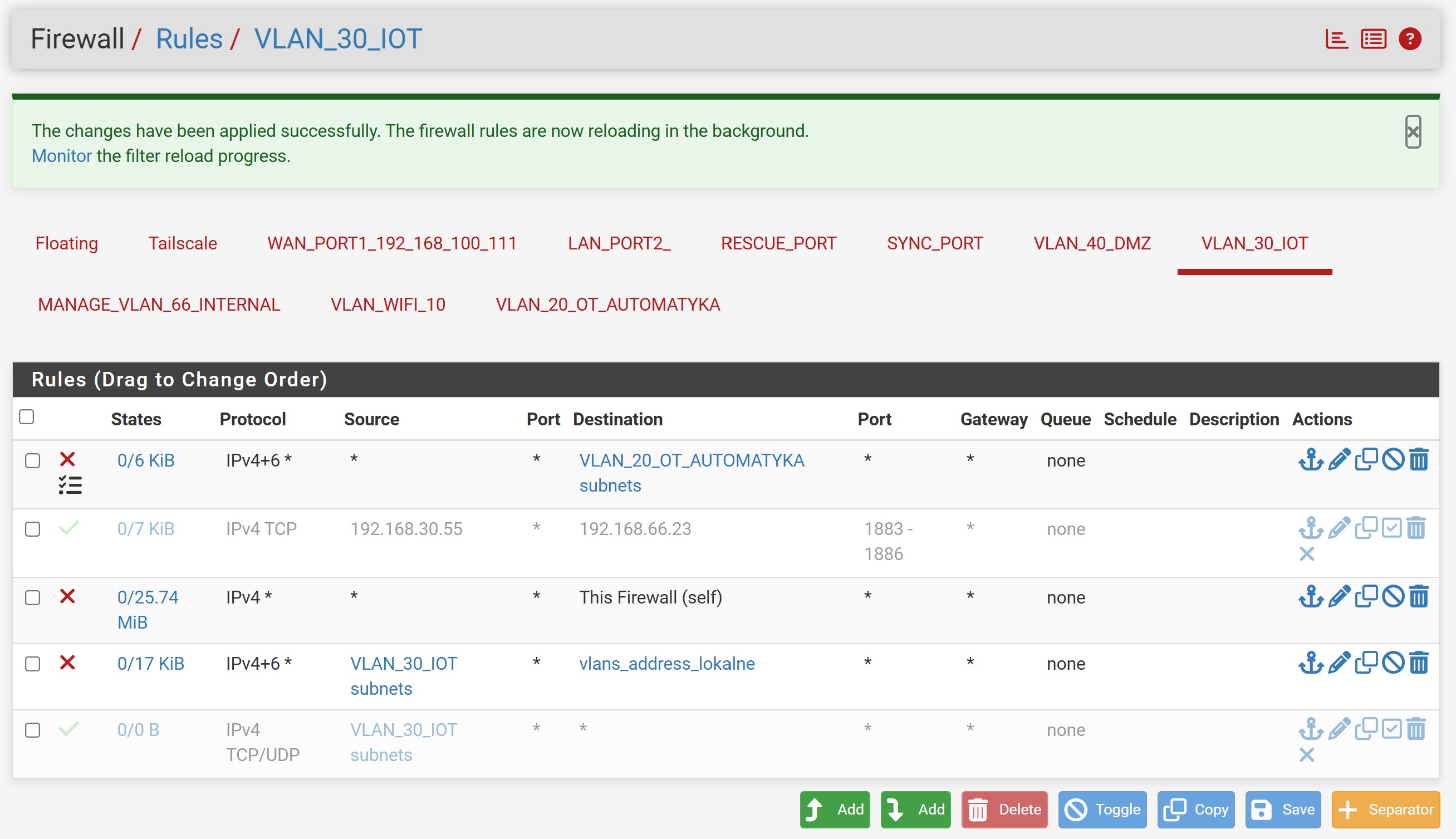
Task: Click the Save button
Action: point(1283,809)
